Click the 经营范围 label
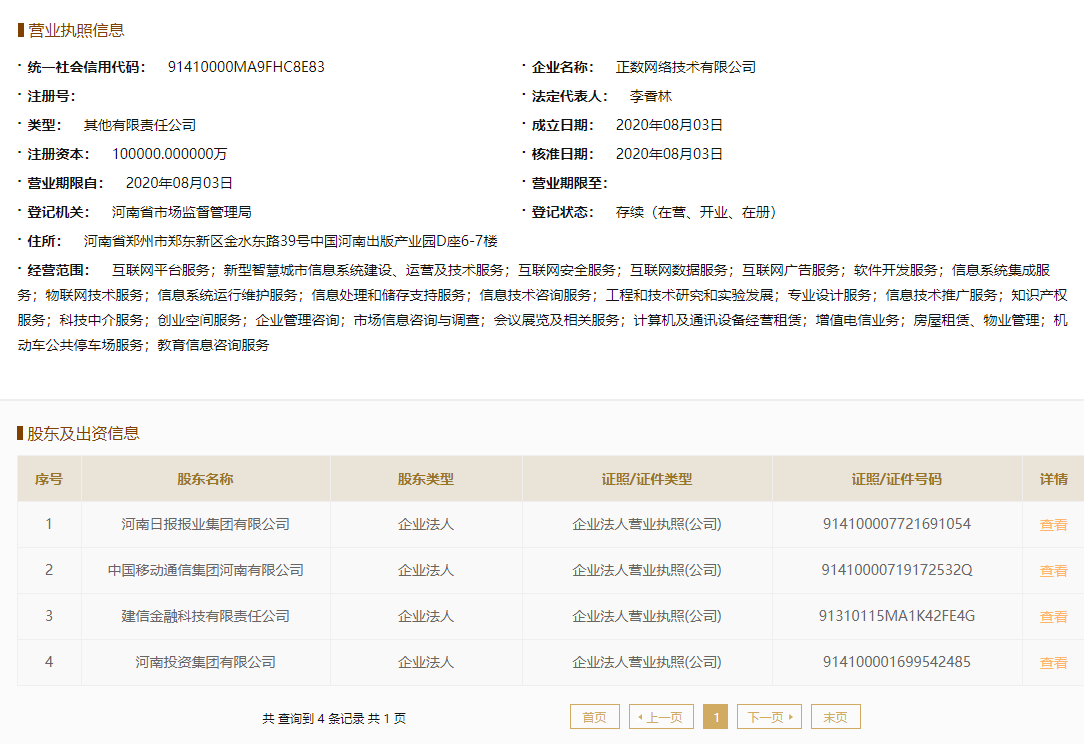 tap(59, 270)
